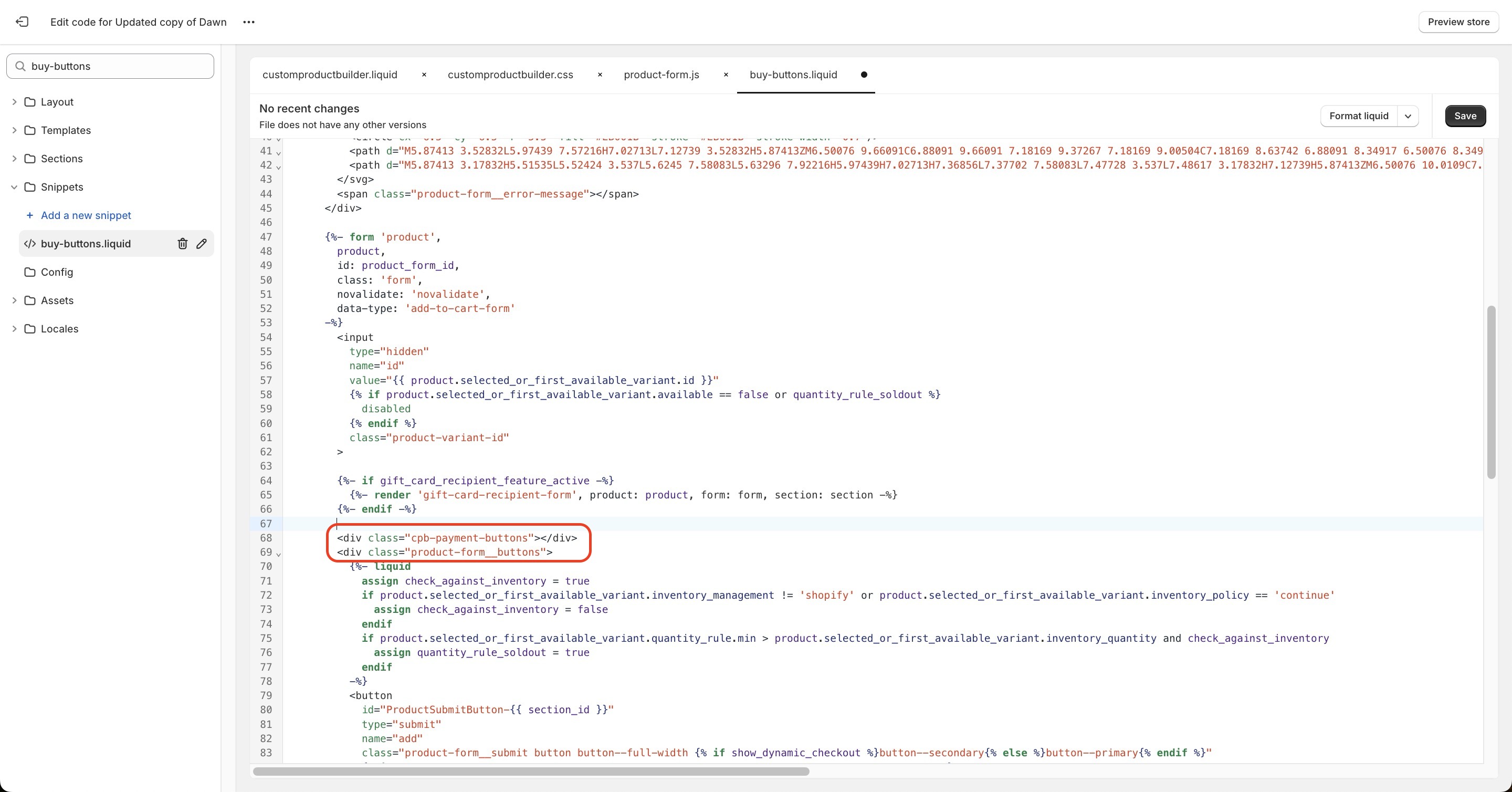Expand the Sections folder chevron
This screenshot has height=792, width=1512.
(x=14, y=159)
